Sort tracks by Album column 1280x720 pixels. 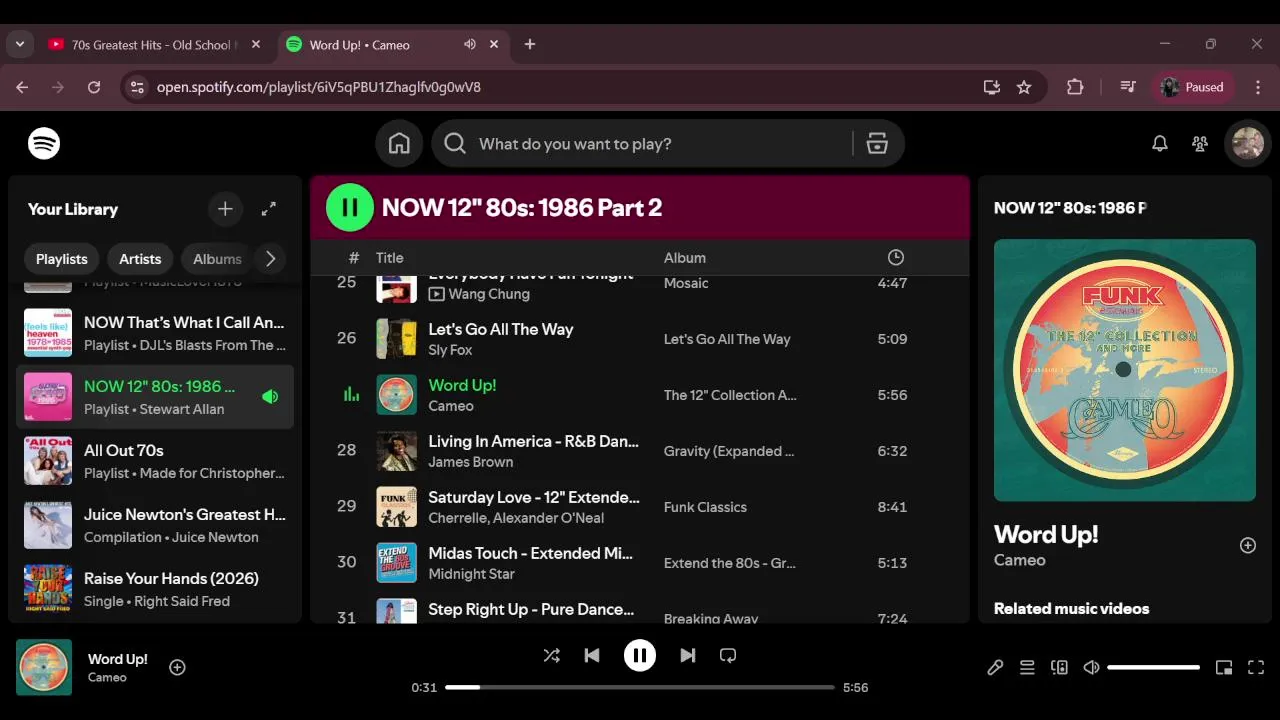[x=685, y=258]
